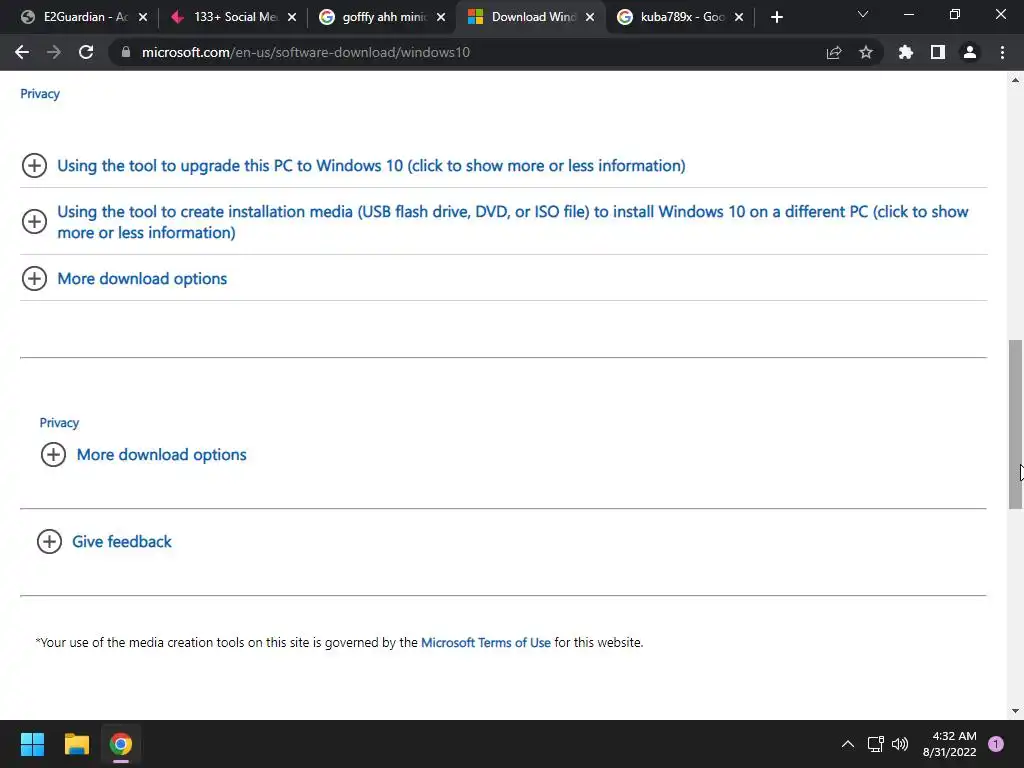Open File Explorer from taskbar
Viewport: 1024px width, 768px height.
coord(76,744)
